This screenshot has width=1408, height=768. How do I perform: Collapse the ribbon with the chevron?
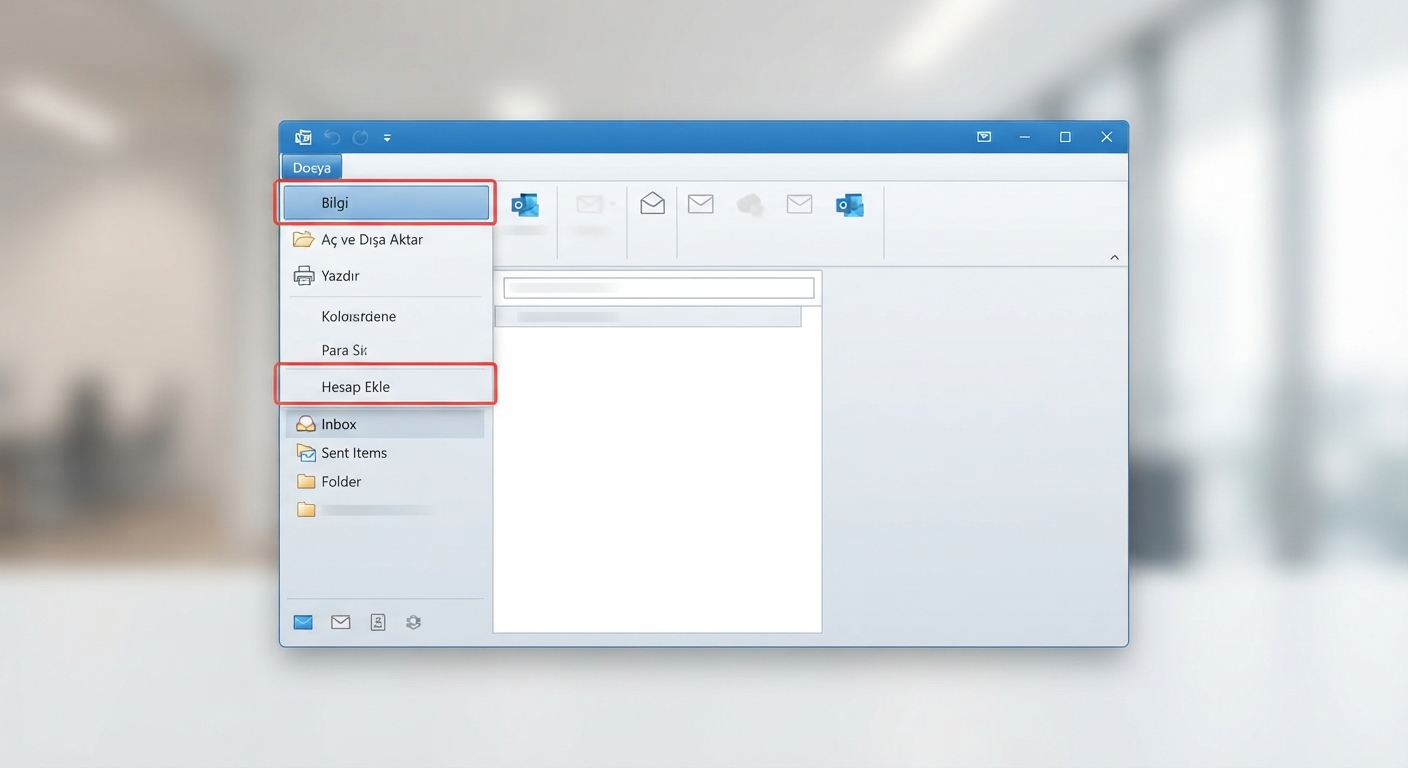pyautogui.click(x=1114, y=258)
